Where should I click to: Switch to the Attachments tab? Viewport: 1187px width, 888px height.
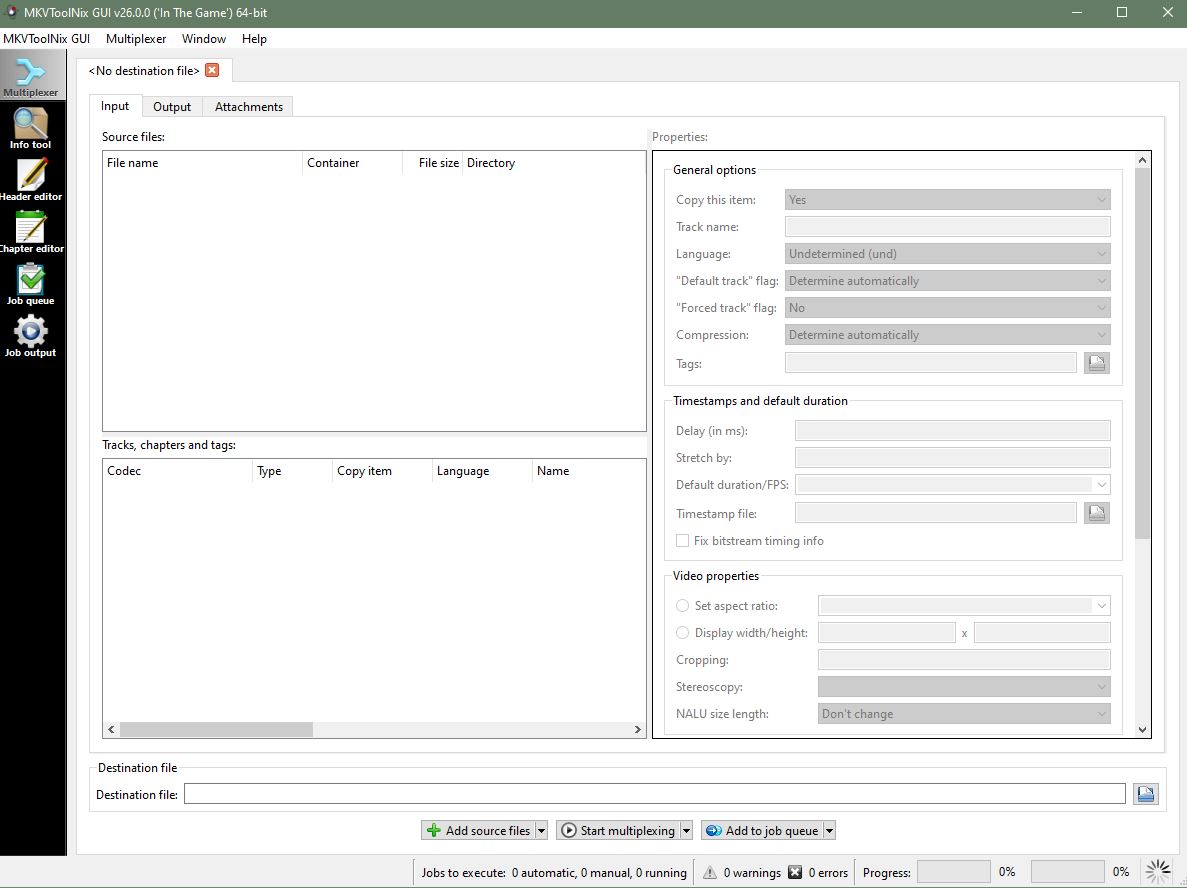click(248, 107)
